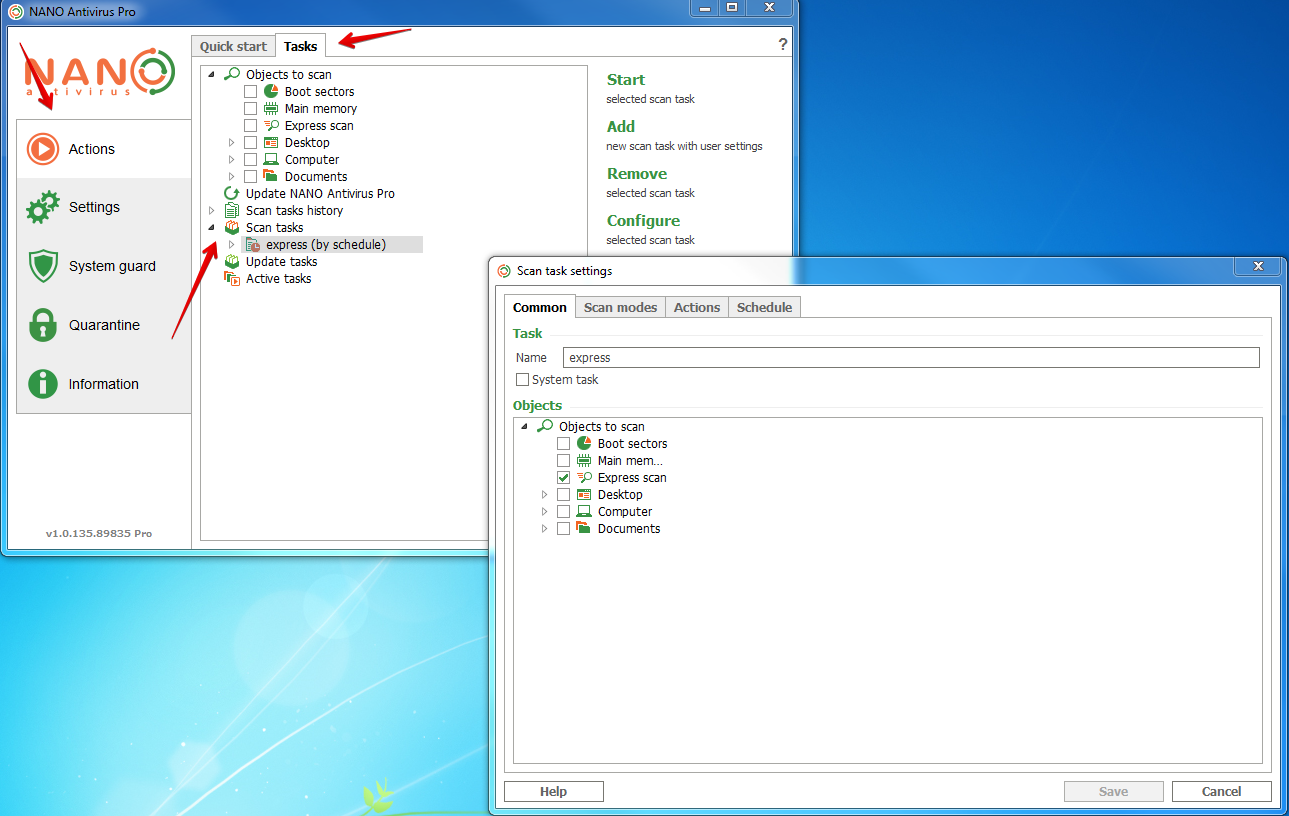This screenshot has height=816, width=1289.
Task: Collapse the Objects to scan tree in the main window
Action: [212, 75]
